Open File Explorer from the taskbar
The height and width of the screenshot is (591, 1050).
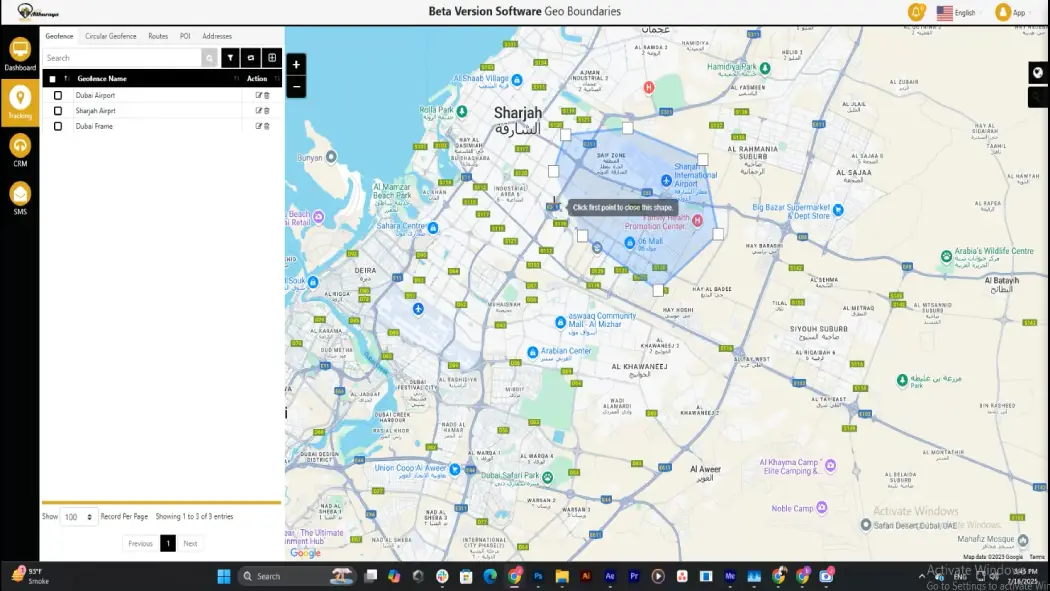click(562, 576)
